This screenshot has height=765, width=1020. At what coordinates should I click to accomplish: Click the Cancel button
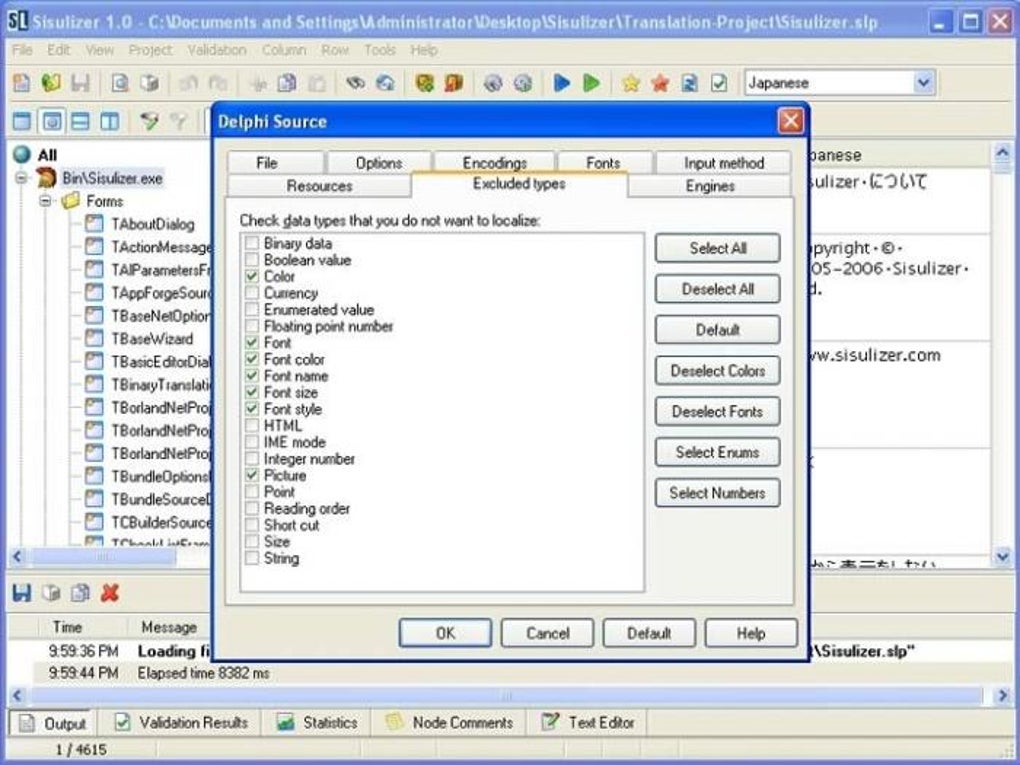click(547, 633)
